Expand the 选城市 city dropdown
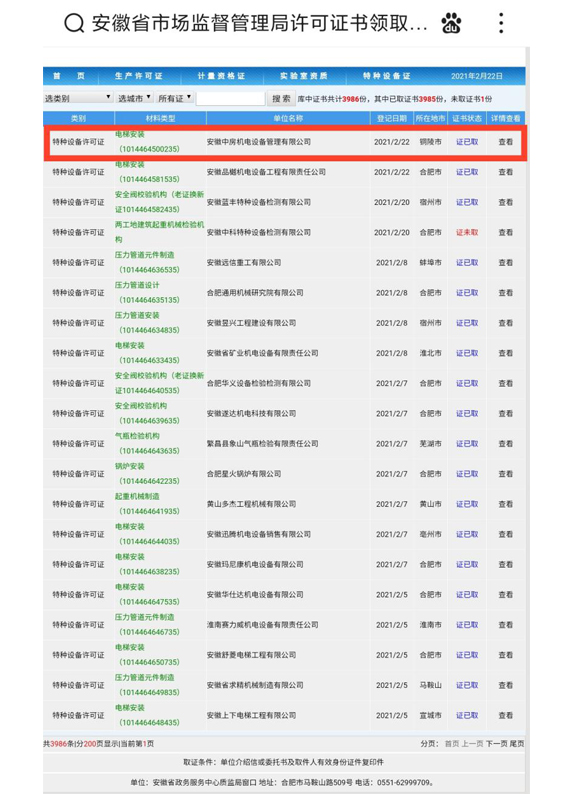The height and width of the screenshot is (794, 572). click(x=135, y=98)
